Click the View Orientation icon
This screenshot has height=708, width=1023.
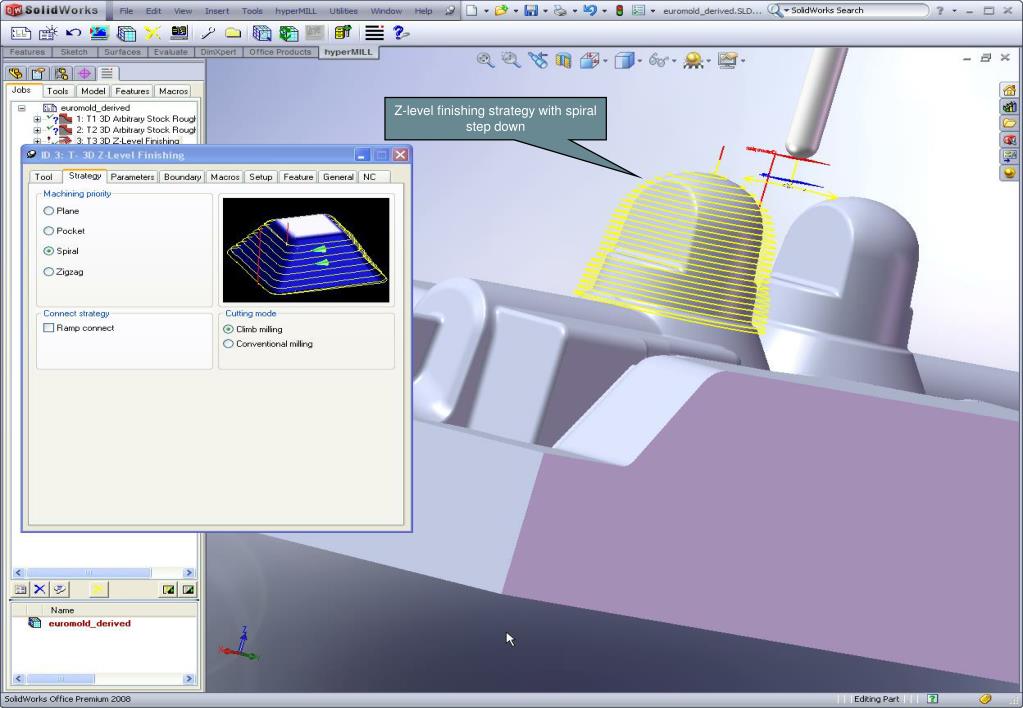click(590, 61)
